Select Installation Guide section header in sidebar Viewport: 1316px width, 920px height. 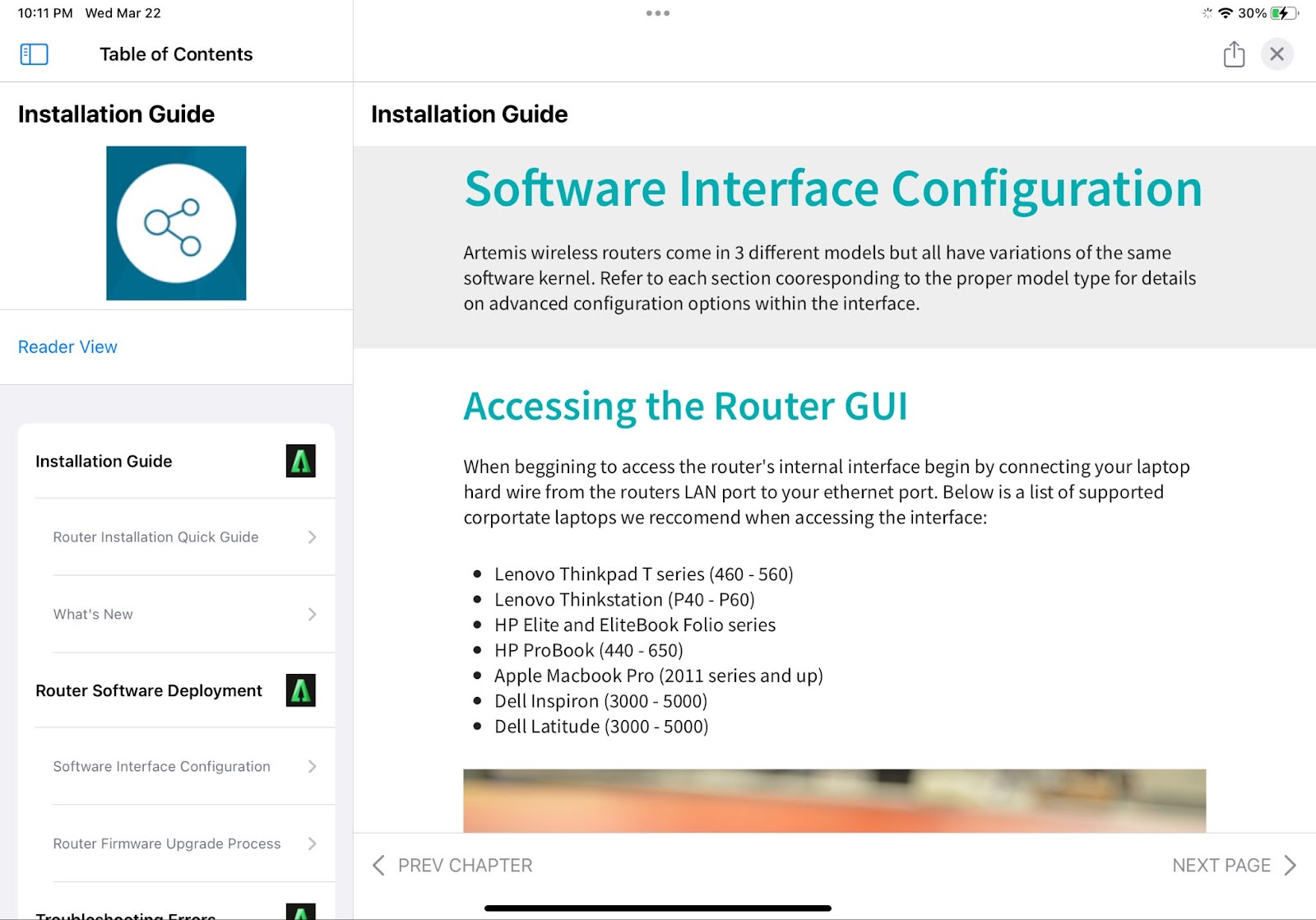(x=104, y=462)
